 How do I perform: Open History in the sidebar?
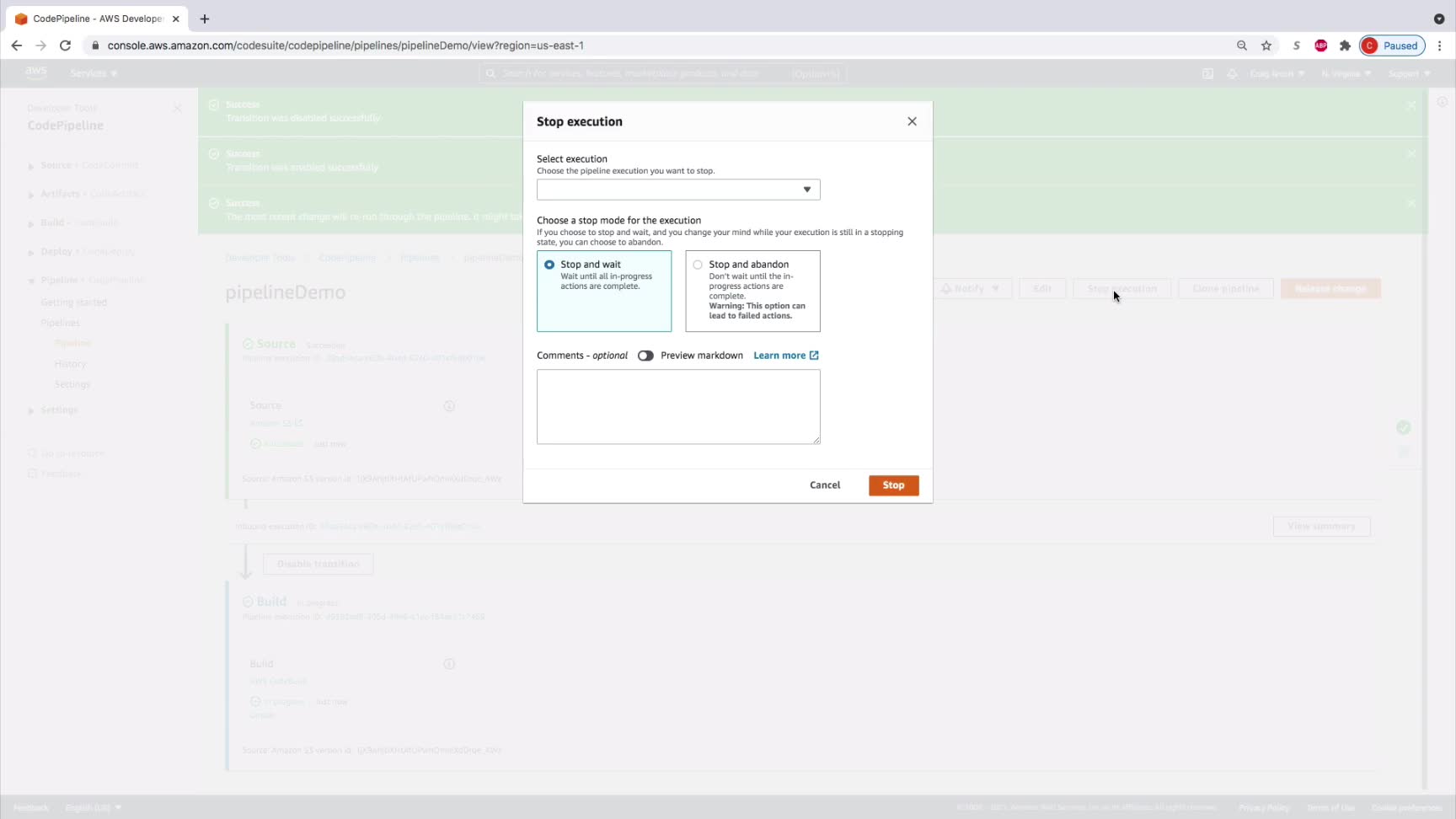coord(70,364)
